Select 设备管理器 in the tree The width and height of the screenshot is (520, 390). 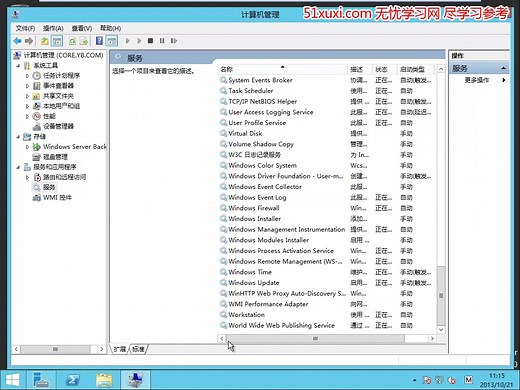[58, 126]
